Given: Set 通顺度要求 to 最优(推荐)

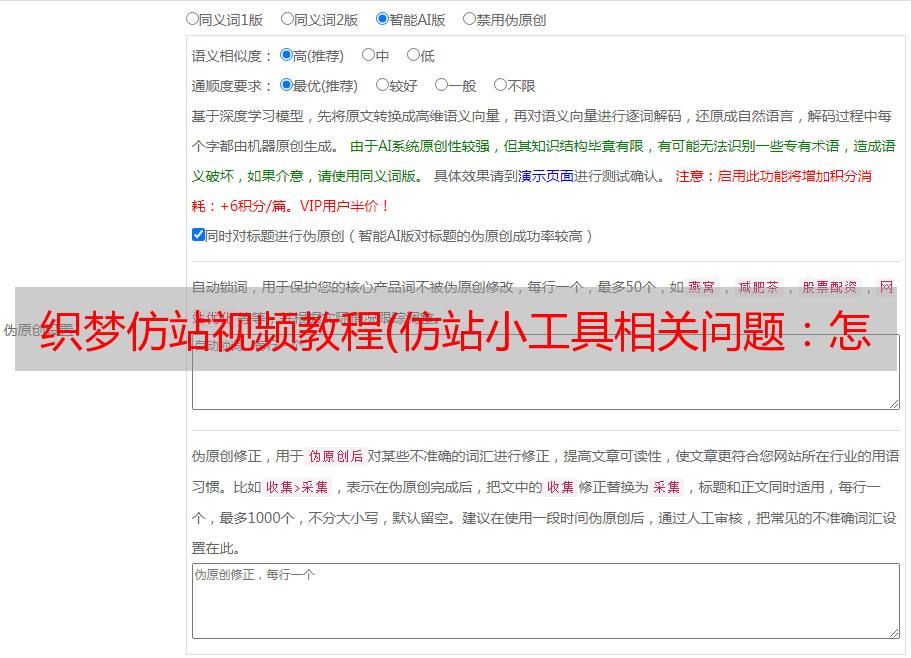Looking at the screenshot, I should coord(286,85).
